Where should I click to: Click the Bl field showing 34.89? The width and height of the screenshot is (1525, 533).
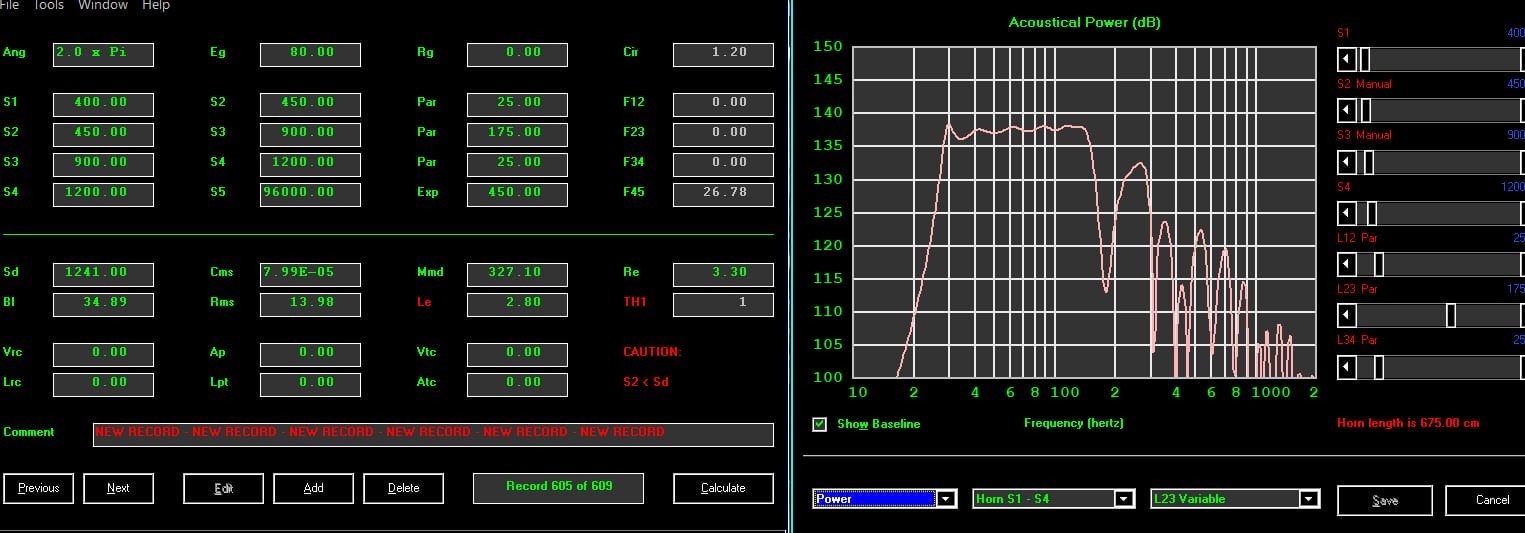tap(103, 304)
